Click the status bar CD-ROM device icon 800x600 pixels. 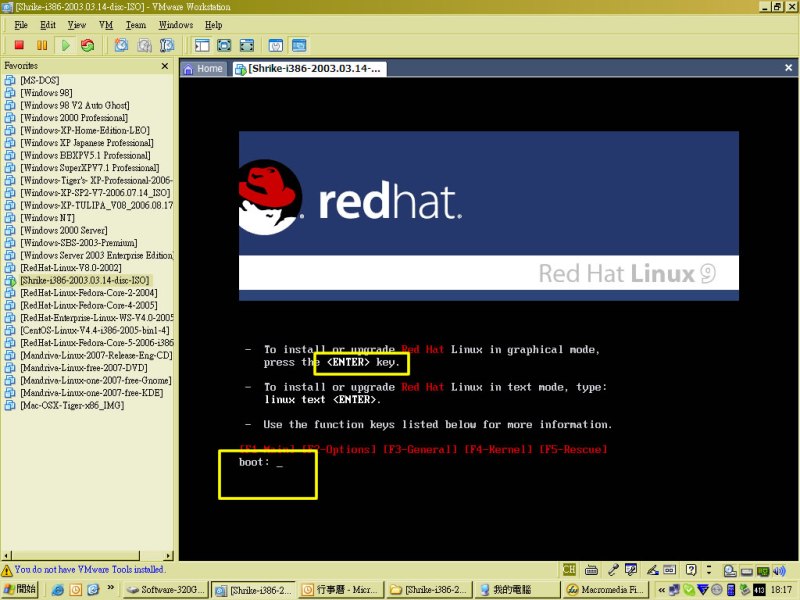730,571
